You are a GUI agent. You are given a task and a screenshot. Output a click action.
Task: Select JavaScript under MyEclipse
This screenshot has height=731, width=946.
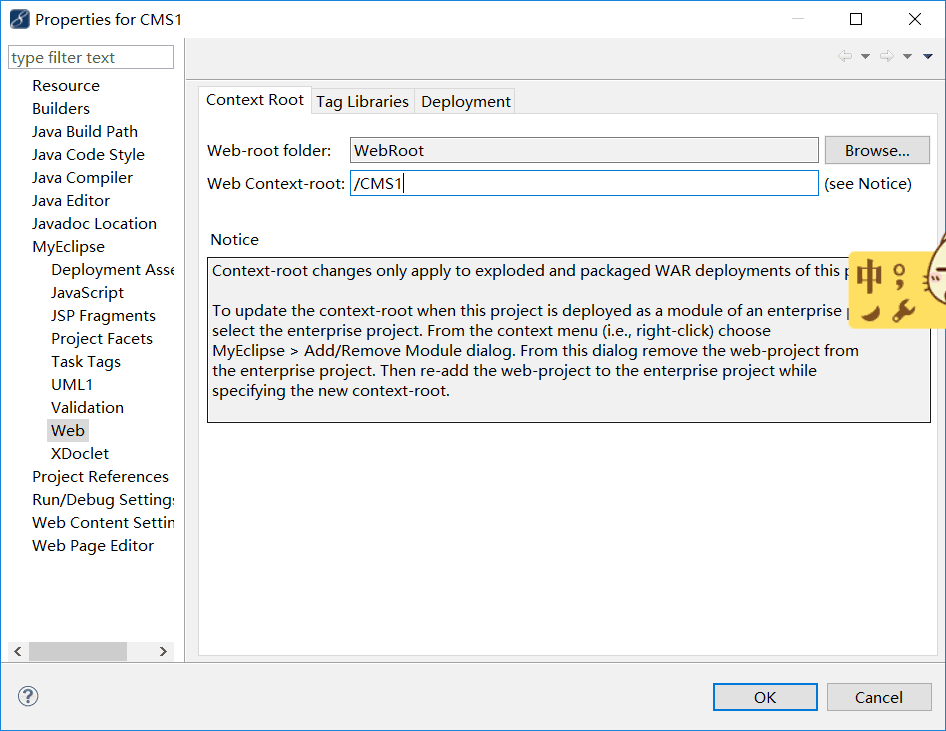[87, 292]
